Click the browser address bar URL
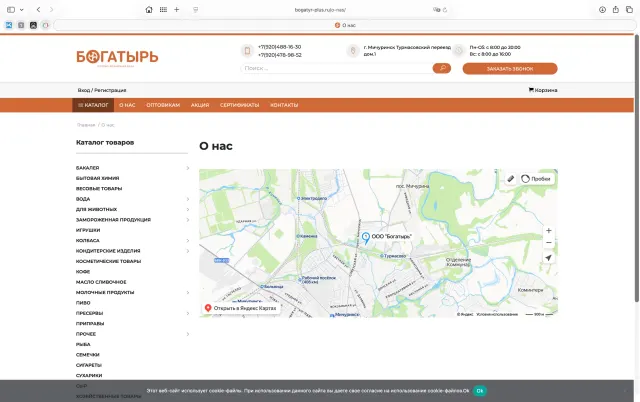 (x=320, y=10)
